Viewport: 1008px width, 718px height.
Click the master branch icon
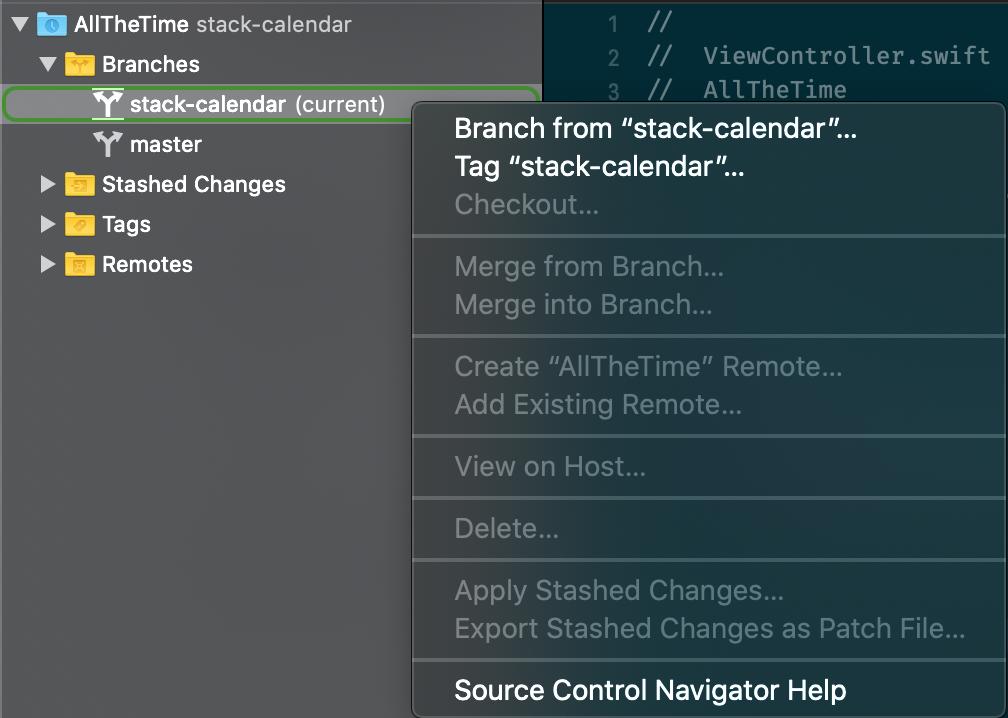pos(108,144)
